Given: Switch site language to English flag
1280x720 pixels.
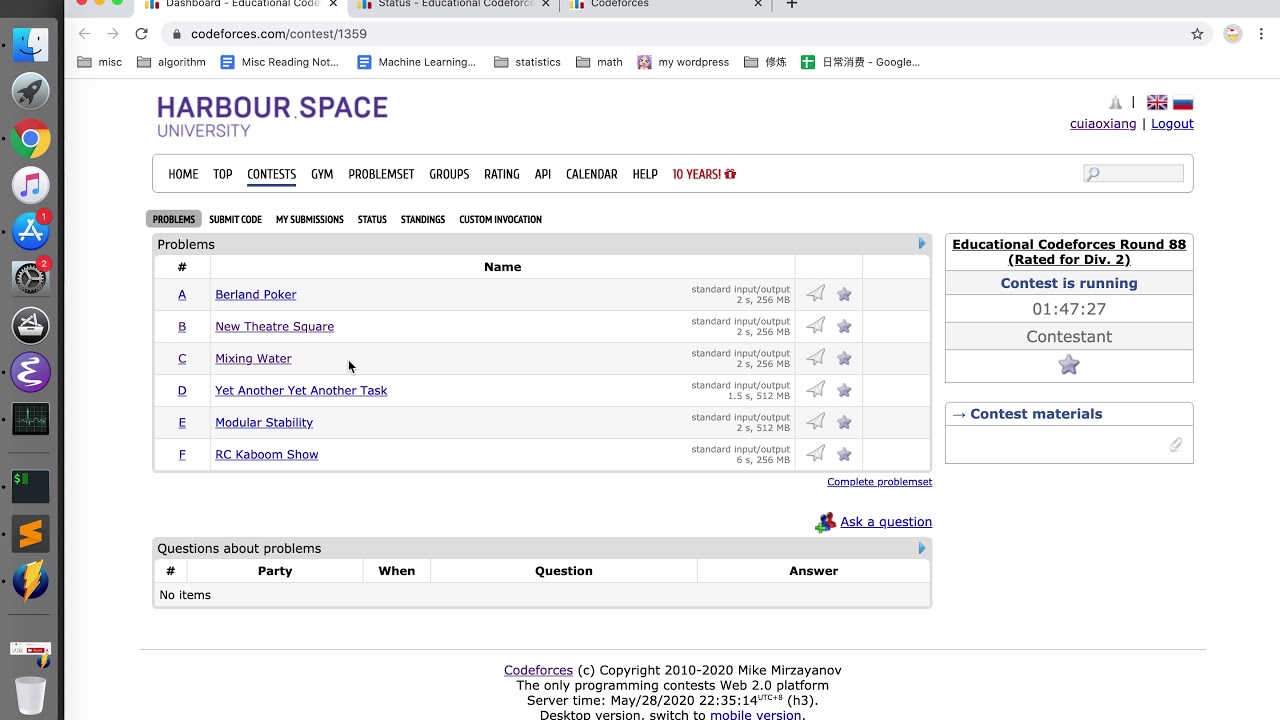Looking at the screenshot, I should tap(1157, 103).
